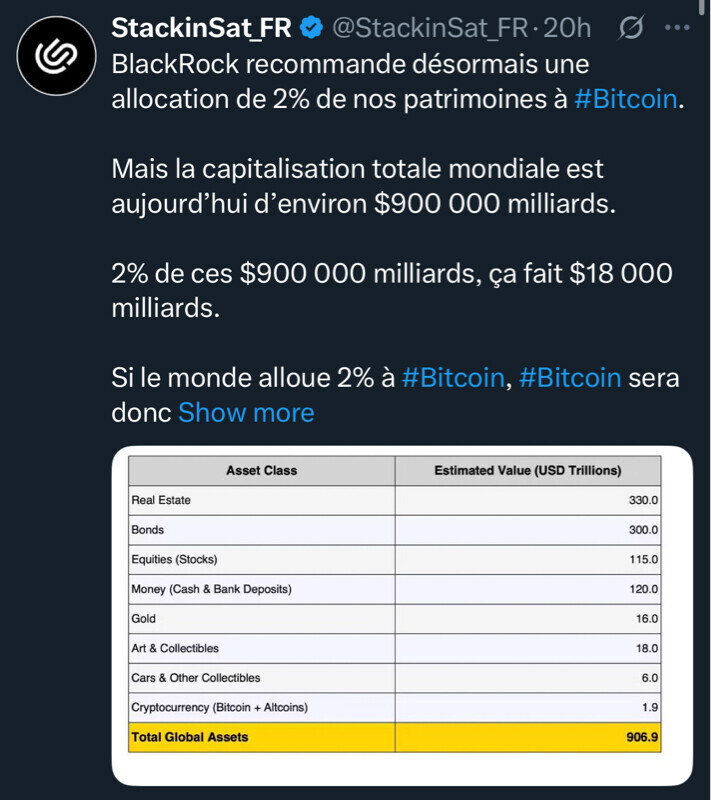Click the Real Estate table row

click(x=394, y=500)
